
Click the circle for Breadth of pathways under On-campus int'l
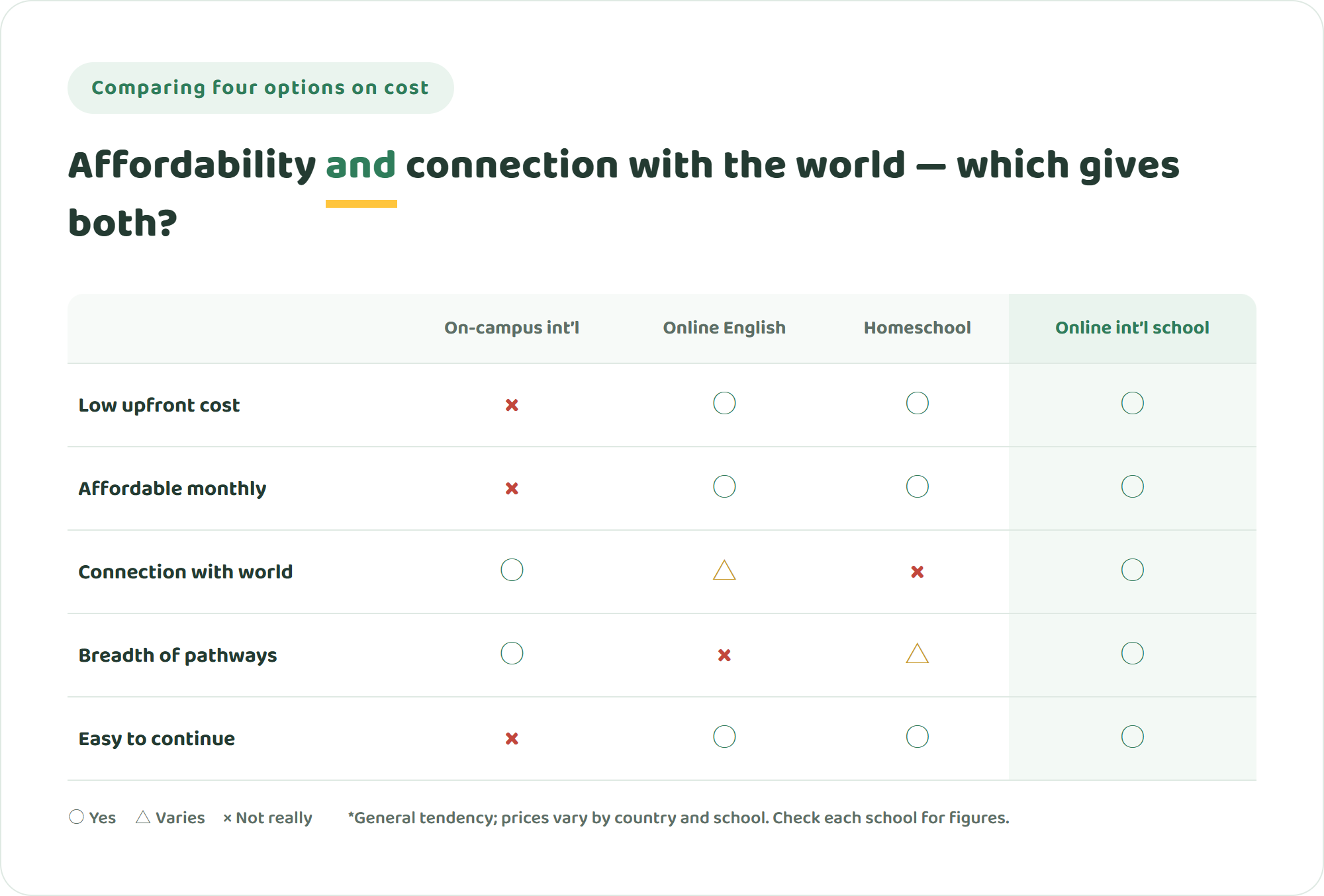[512, 653]
